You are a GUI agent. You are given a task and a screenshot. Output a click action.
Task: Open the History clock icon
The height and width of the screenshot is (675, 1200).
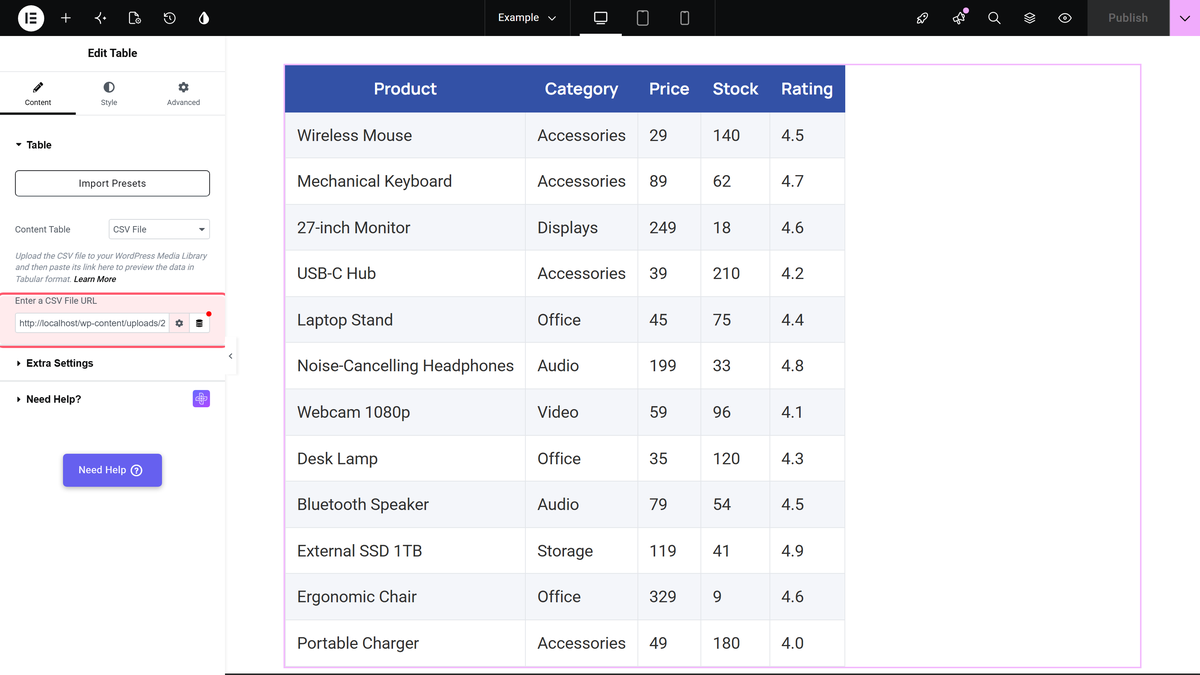point(169,18)
